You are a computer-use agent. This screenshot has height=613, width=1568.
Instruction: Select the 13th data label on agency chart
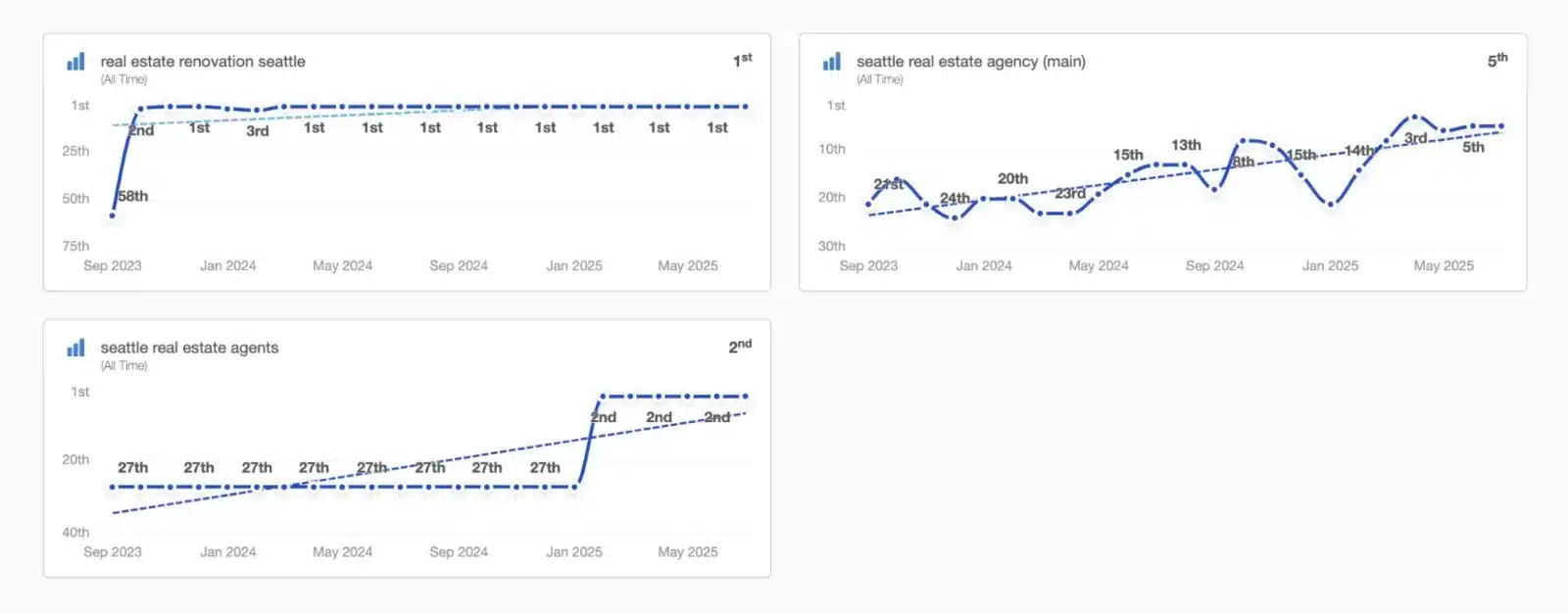(1186, 145)
